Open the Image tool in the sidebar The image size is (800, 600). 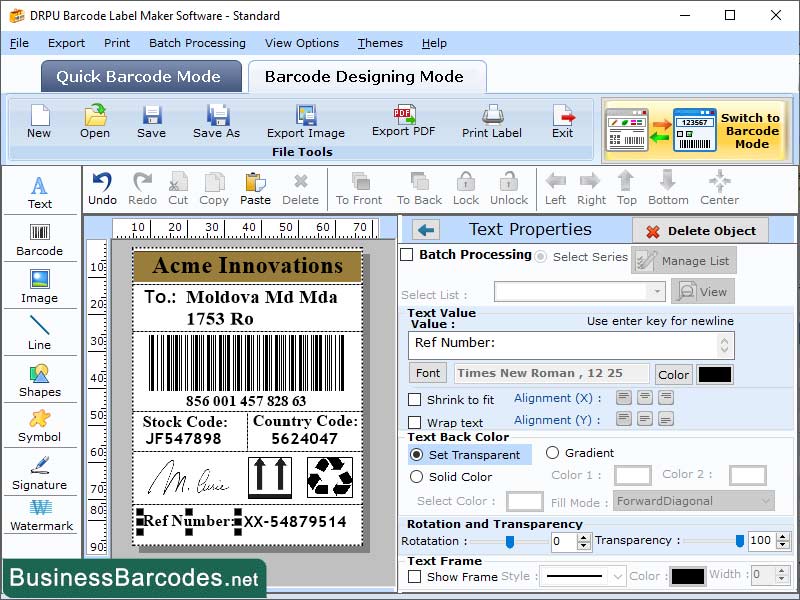click(40, 288)
